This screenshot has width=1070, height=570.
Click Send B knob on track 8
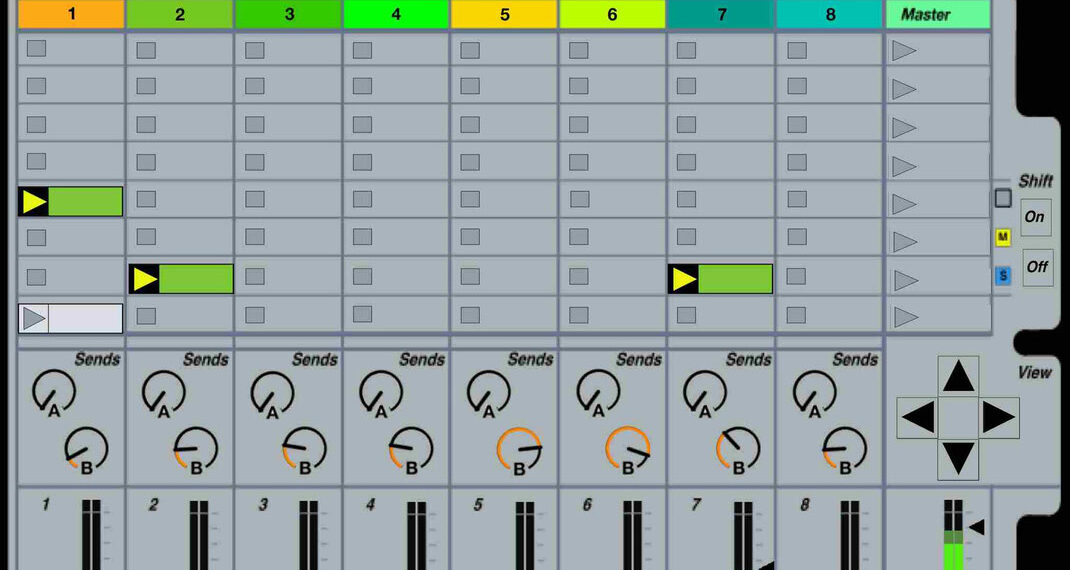[x=845, y=449]
